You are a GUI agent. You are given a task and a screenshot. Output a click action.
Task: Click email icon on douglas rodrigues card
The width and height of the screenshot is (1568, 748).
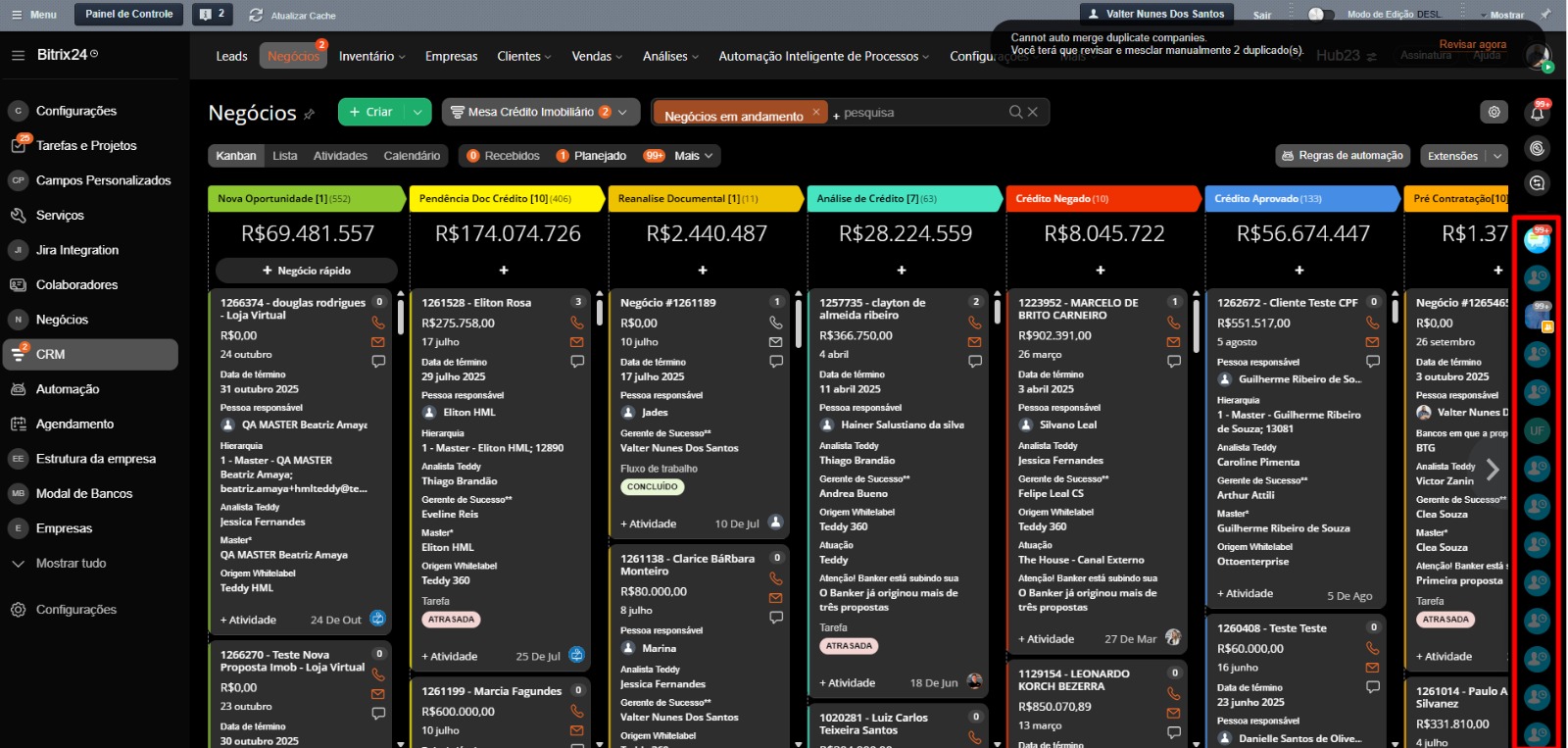coord(378,342)
